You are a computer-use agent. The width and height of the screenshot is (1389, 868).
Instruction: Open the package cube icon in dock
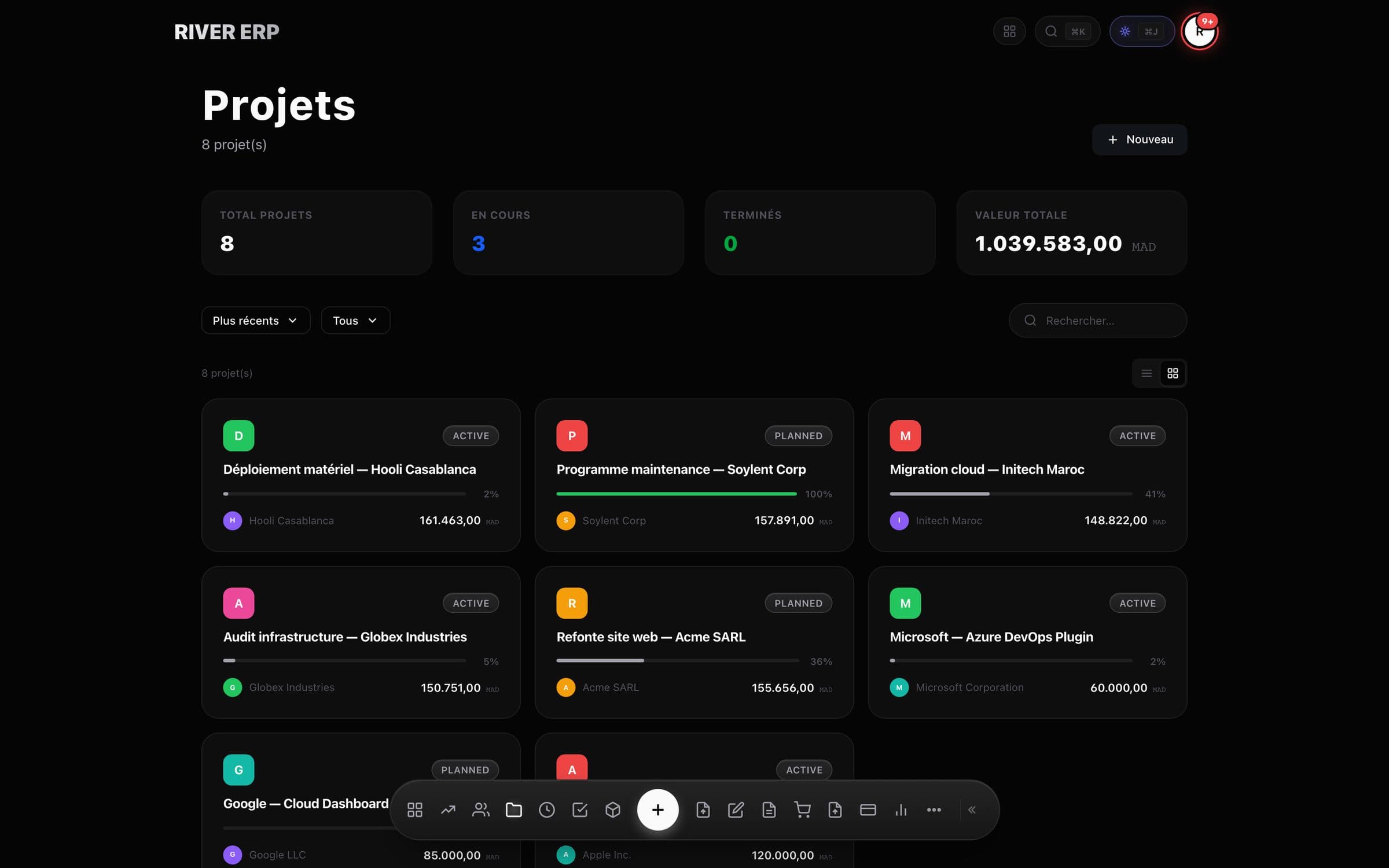click(x=613, y=810)
